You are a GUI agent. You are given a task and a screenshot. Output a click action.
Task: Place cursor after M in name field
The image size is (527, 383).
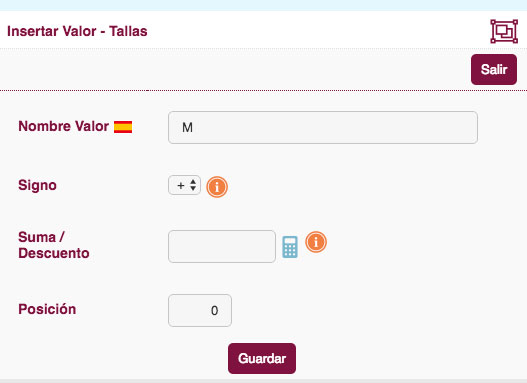point(194,128)
